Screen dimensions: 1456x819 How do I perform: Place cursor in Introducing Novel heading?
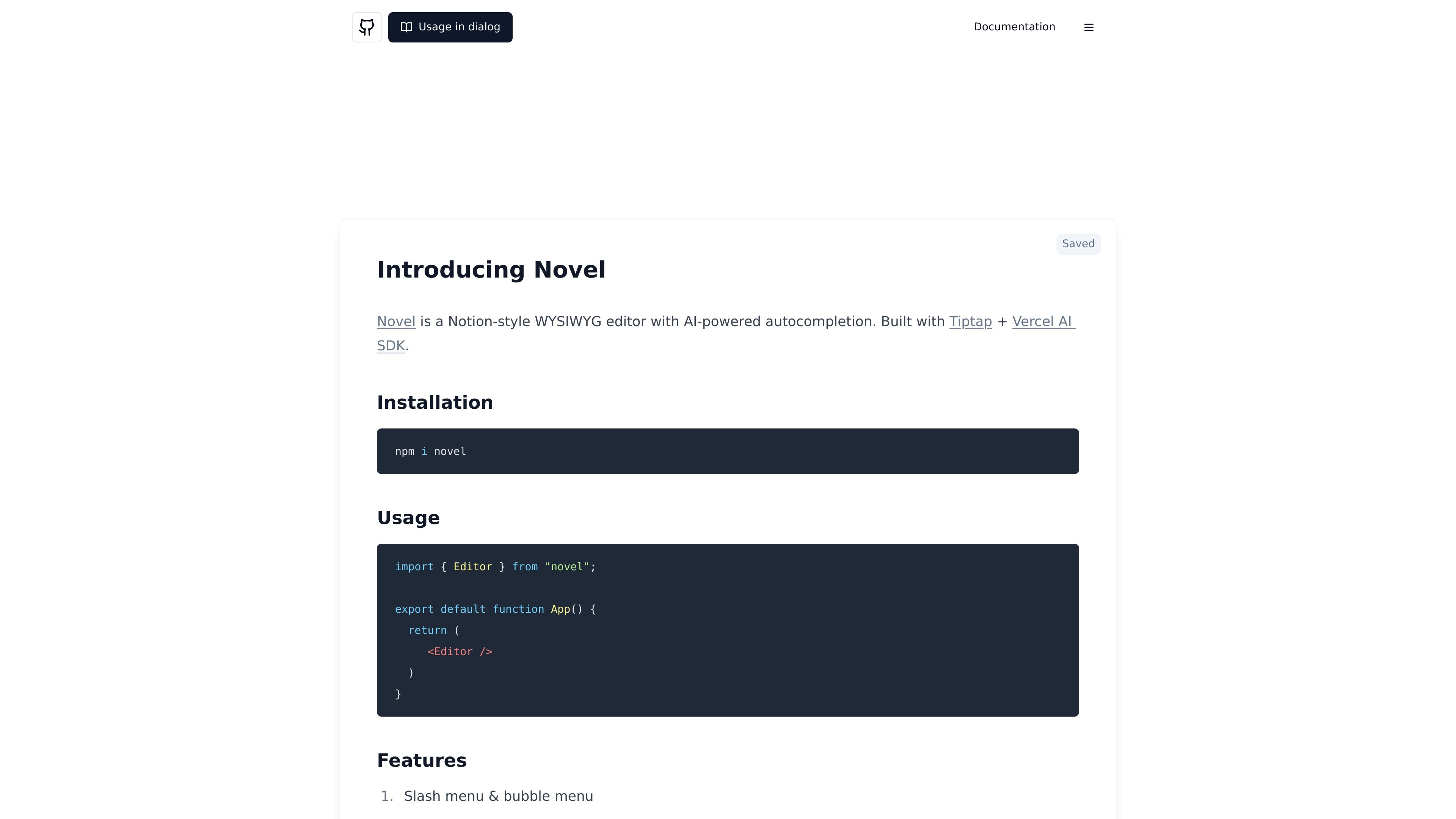(491, 270)
